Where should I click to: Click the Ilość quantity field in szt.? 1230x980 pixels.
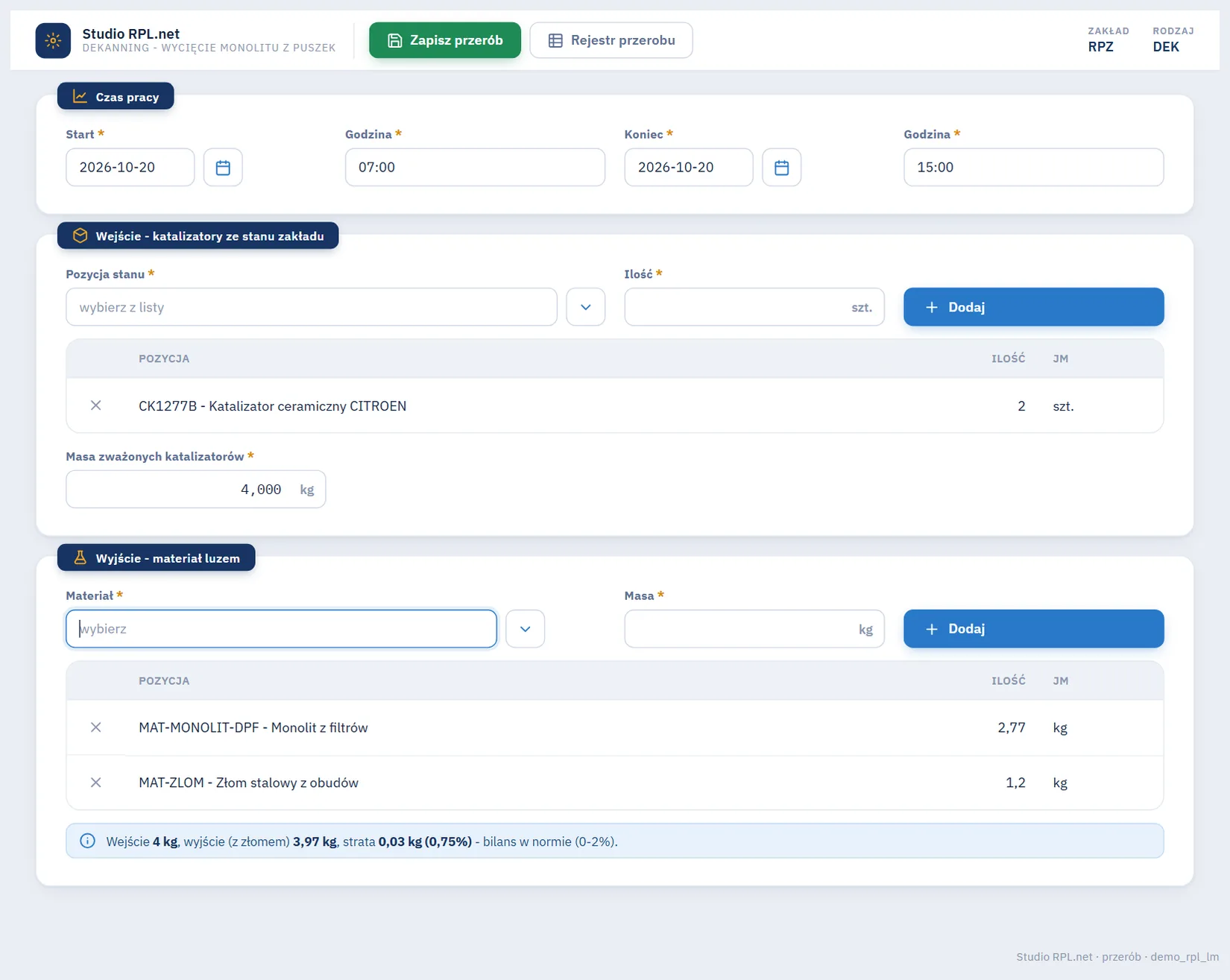(x=754, y=307)
